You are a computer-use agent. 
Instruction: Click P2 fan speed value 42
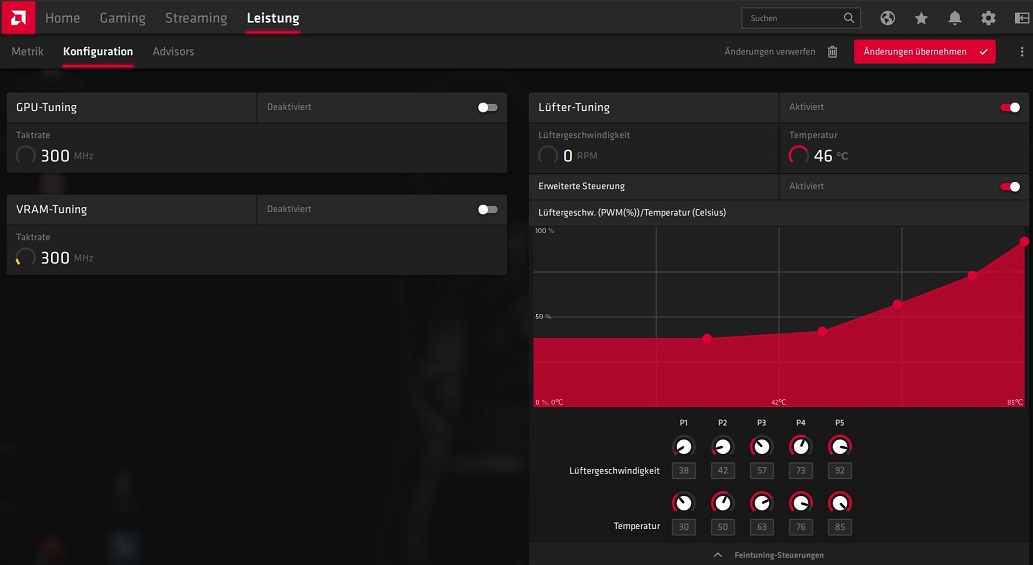723,471
